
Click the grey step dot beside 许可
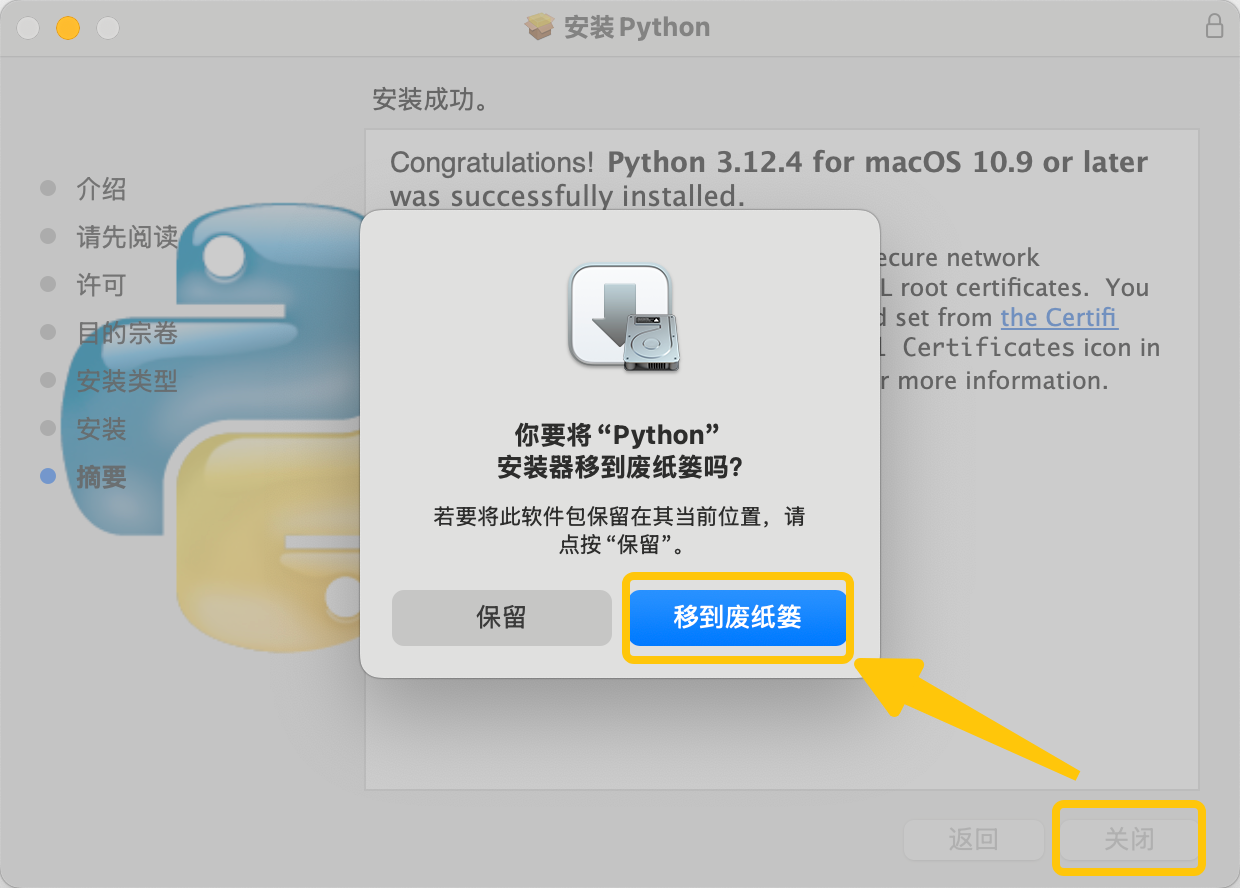click(x=47, y=284)
